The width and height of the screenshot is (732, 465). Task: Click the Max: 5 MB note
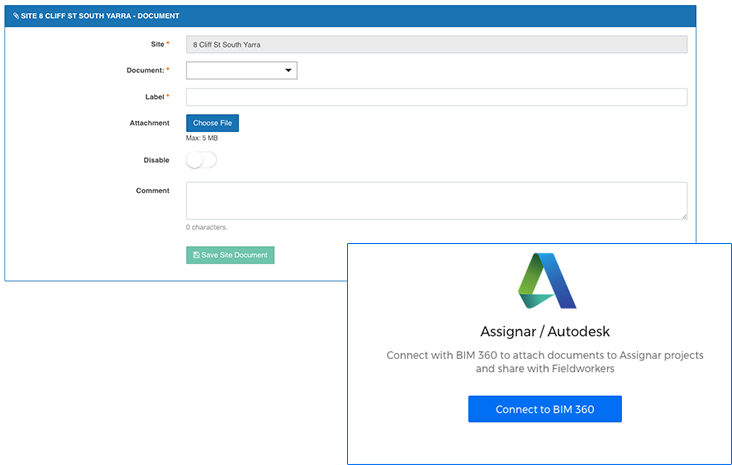[x=202, y=138]
